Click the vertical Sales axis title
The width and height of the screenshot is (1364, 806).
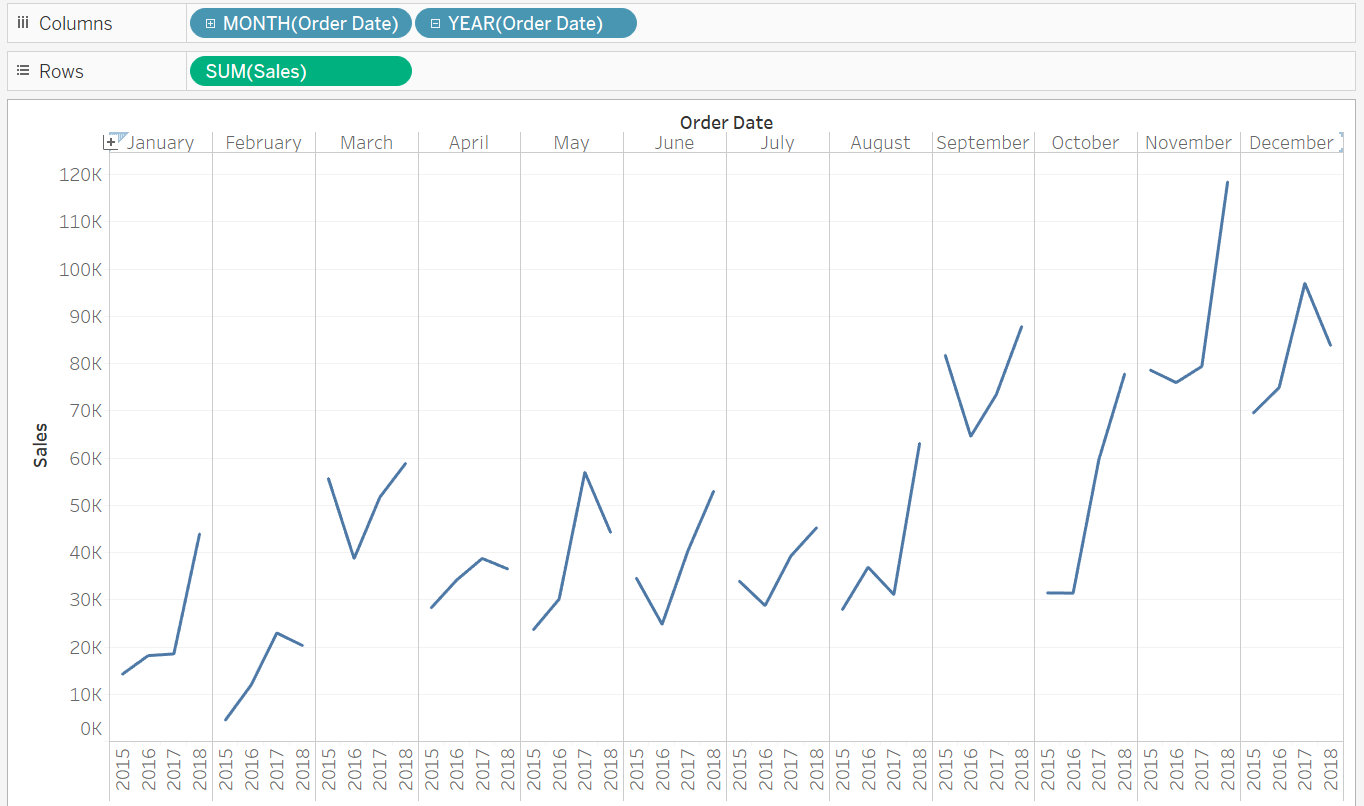41,445
